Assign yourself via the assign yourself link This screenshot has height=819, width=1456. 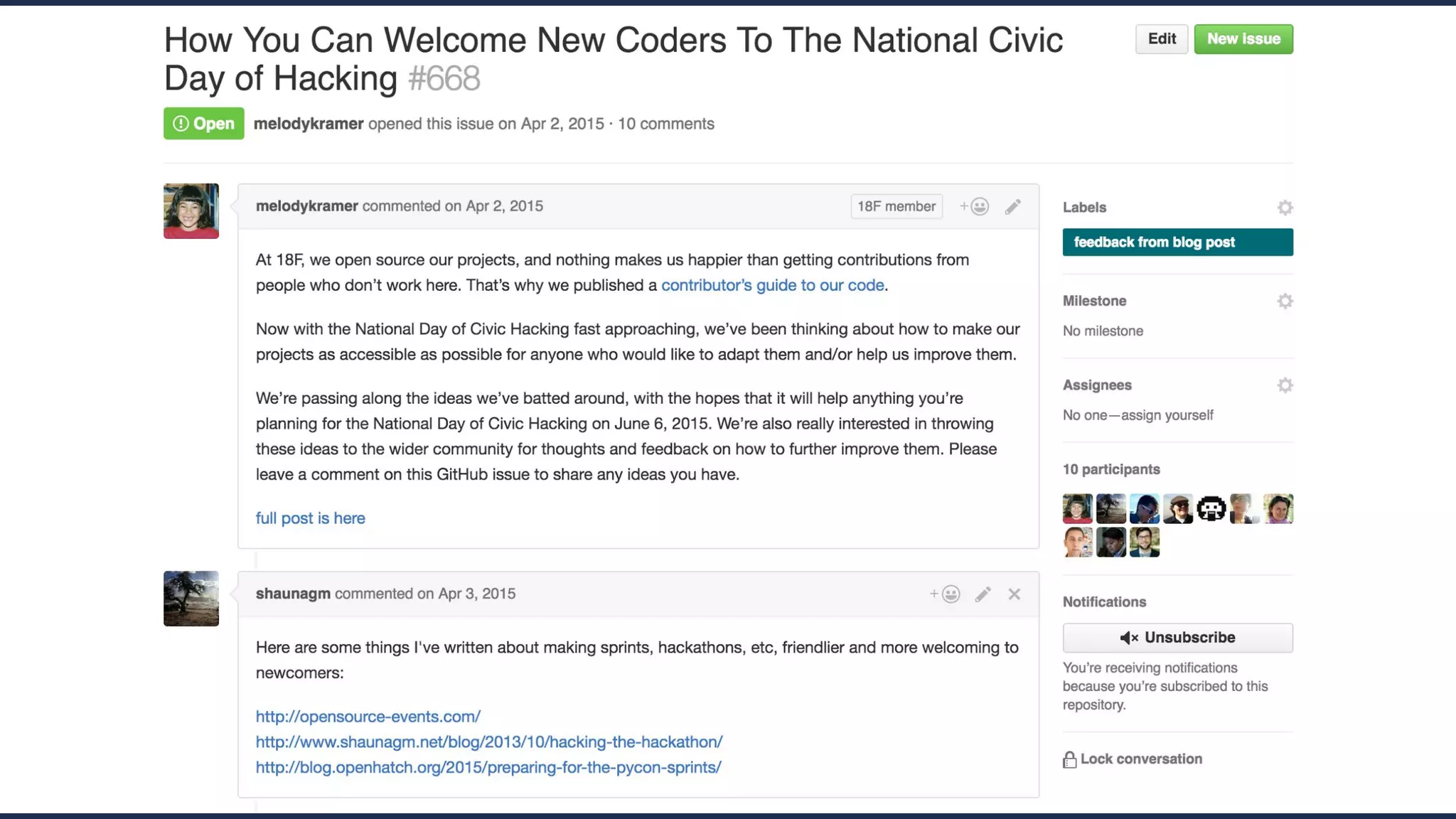click(1167, 415)
